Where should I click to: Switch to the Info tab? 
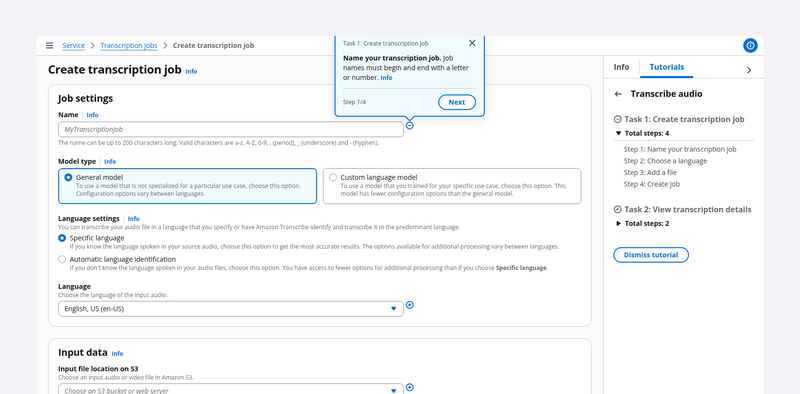pyautogui.click(x=621, y=67)
